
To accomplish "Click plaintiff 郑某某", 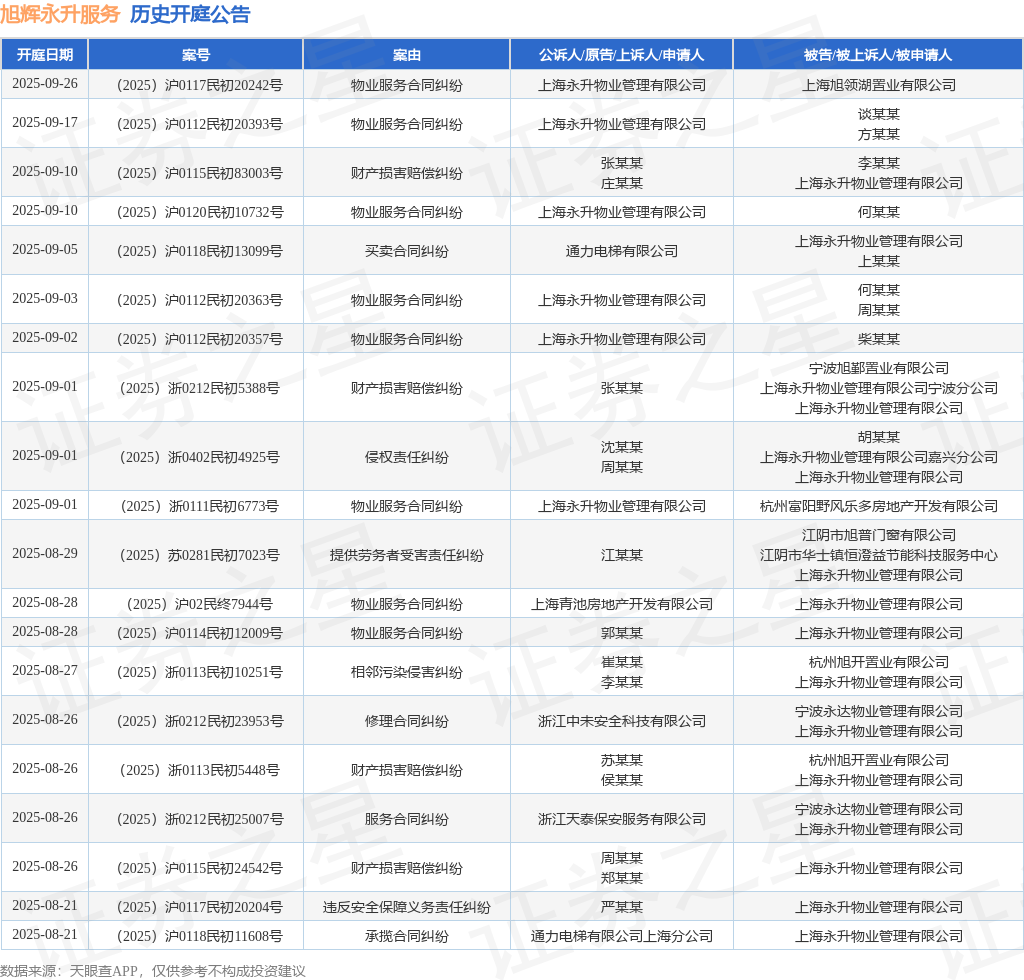I will (622, 879).
